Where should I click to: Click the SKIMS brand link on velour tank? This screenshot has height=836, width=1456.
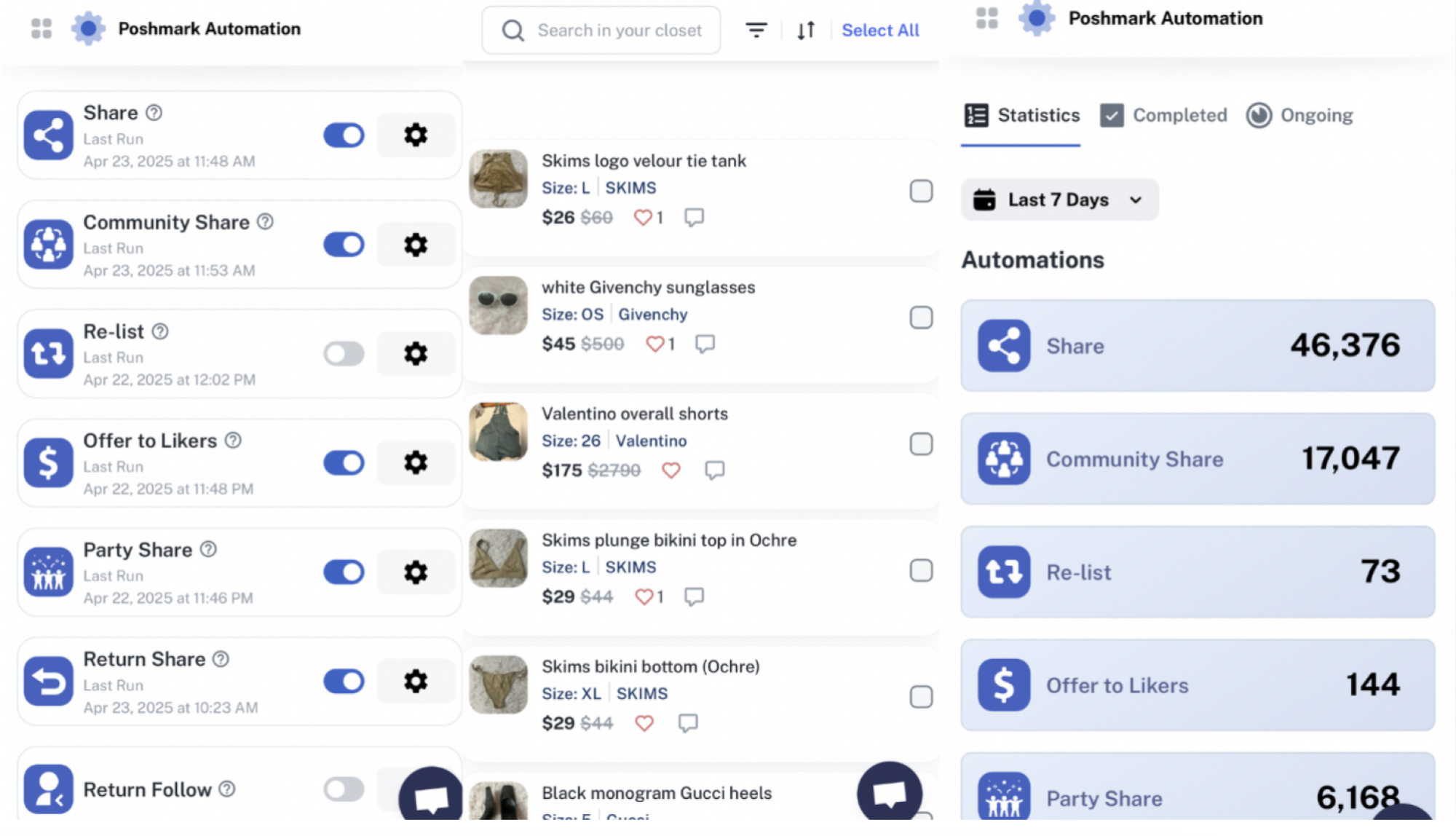pos(630,188)
